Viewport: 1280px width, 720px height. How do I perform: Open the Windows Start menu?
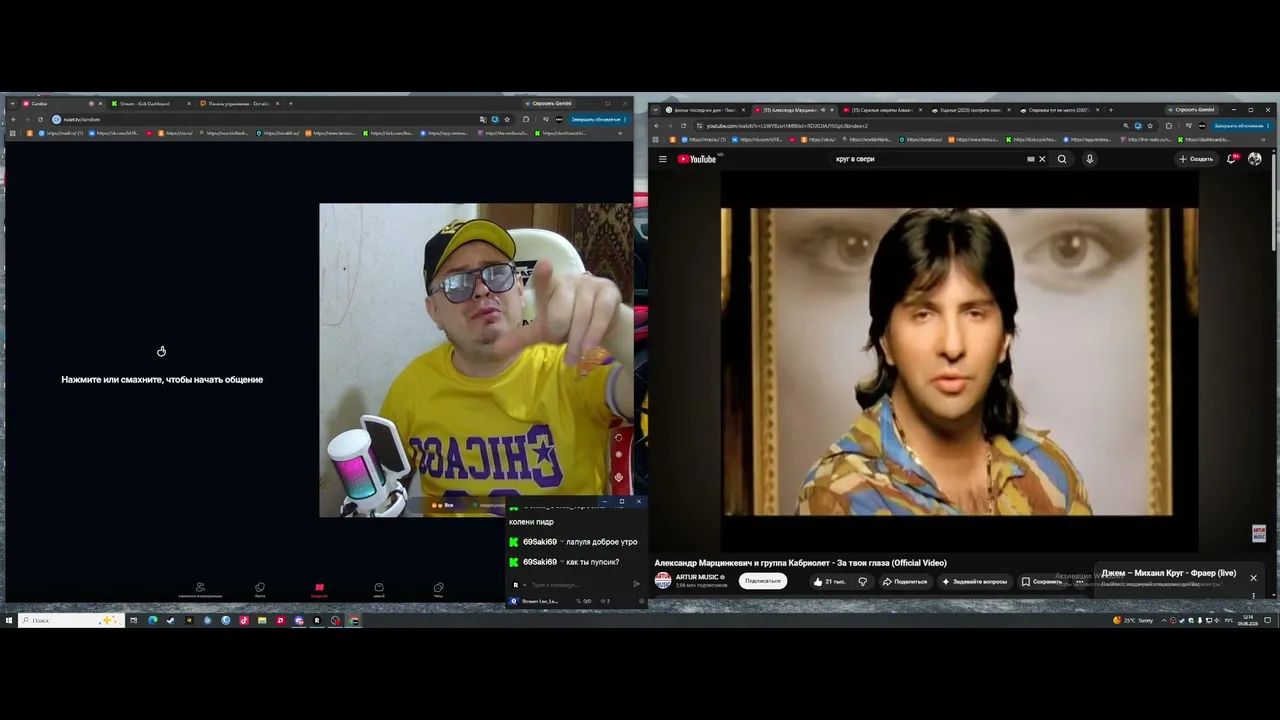click(9, 620)
